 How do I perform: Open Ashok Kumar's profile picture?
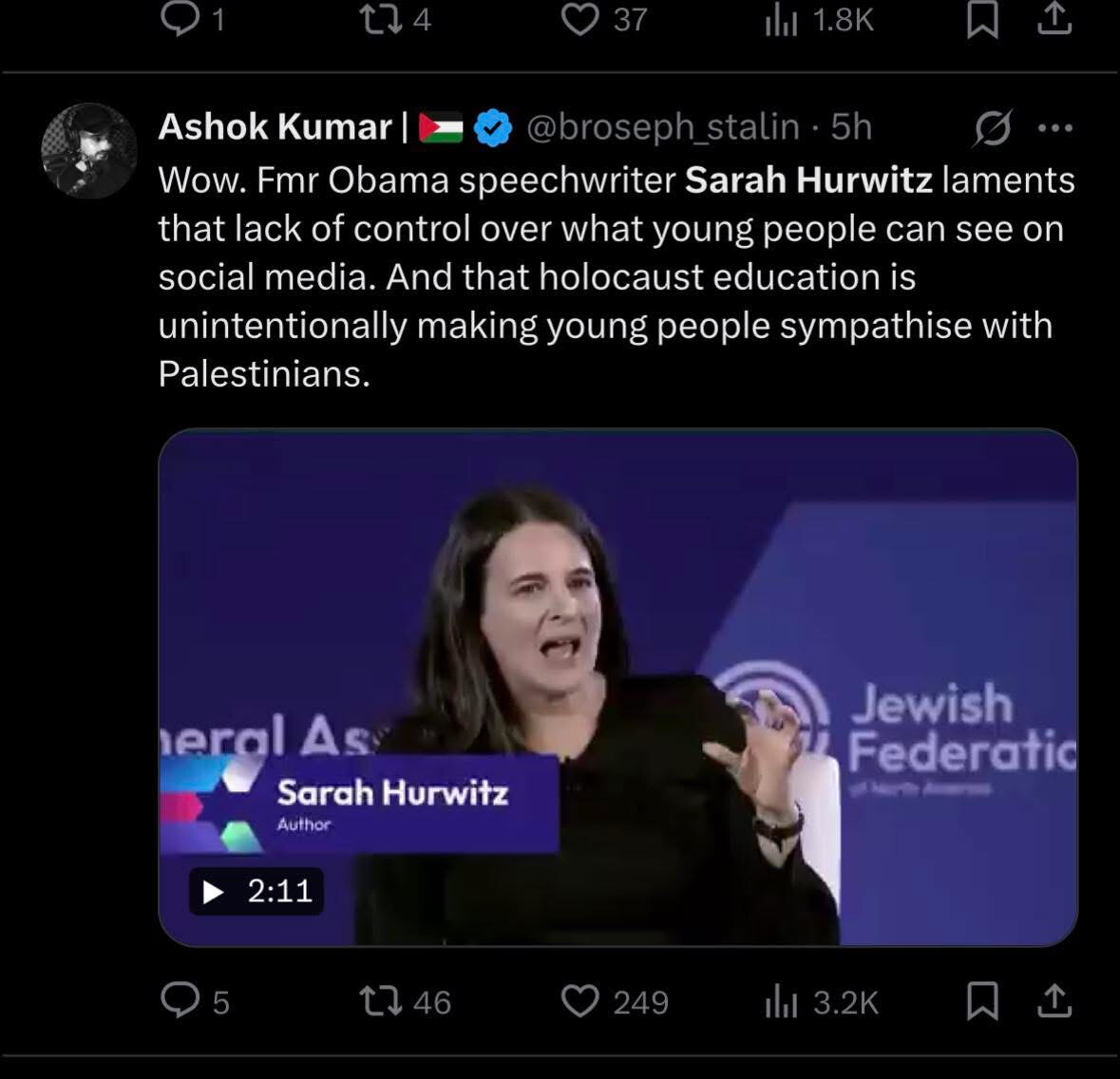89,150
